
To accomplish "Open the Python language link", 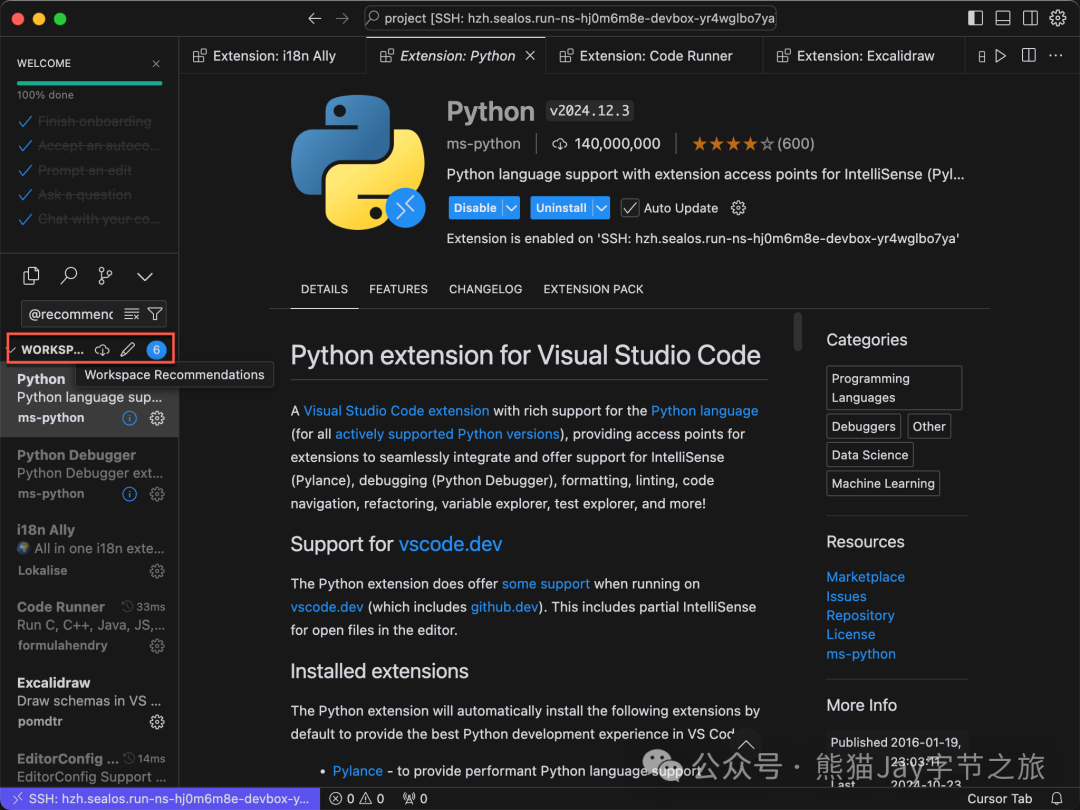I will click(x=705, y=411).
